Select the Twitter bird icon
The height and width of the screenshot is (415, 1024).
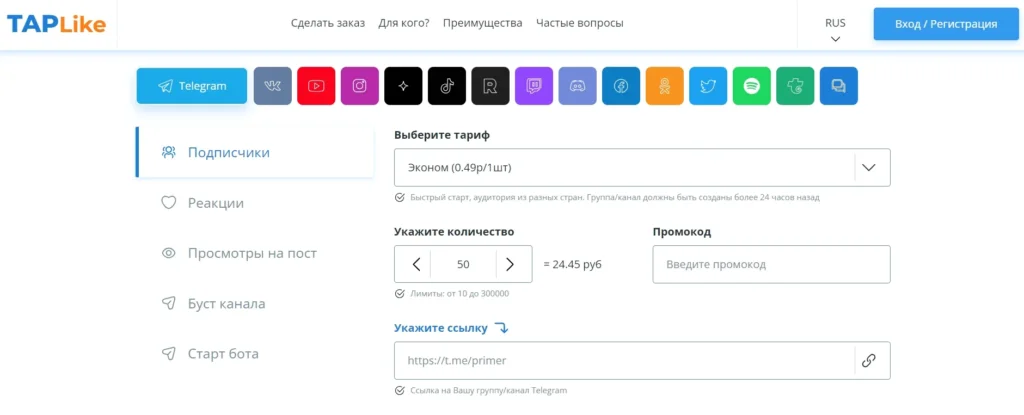708,86
